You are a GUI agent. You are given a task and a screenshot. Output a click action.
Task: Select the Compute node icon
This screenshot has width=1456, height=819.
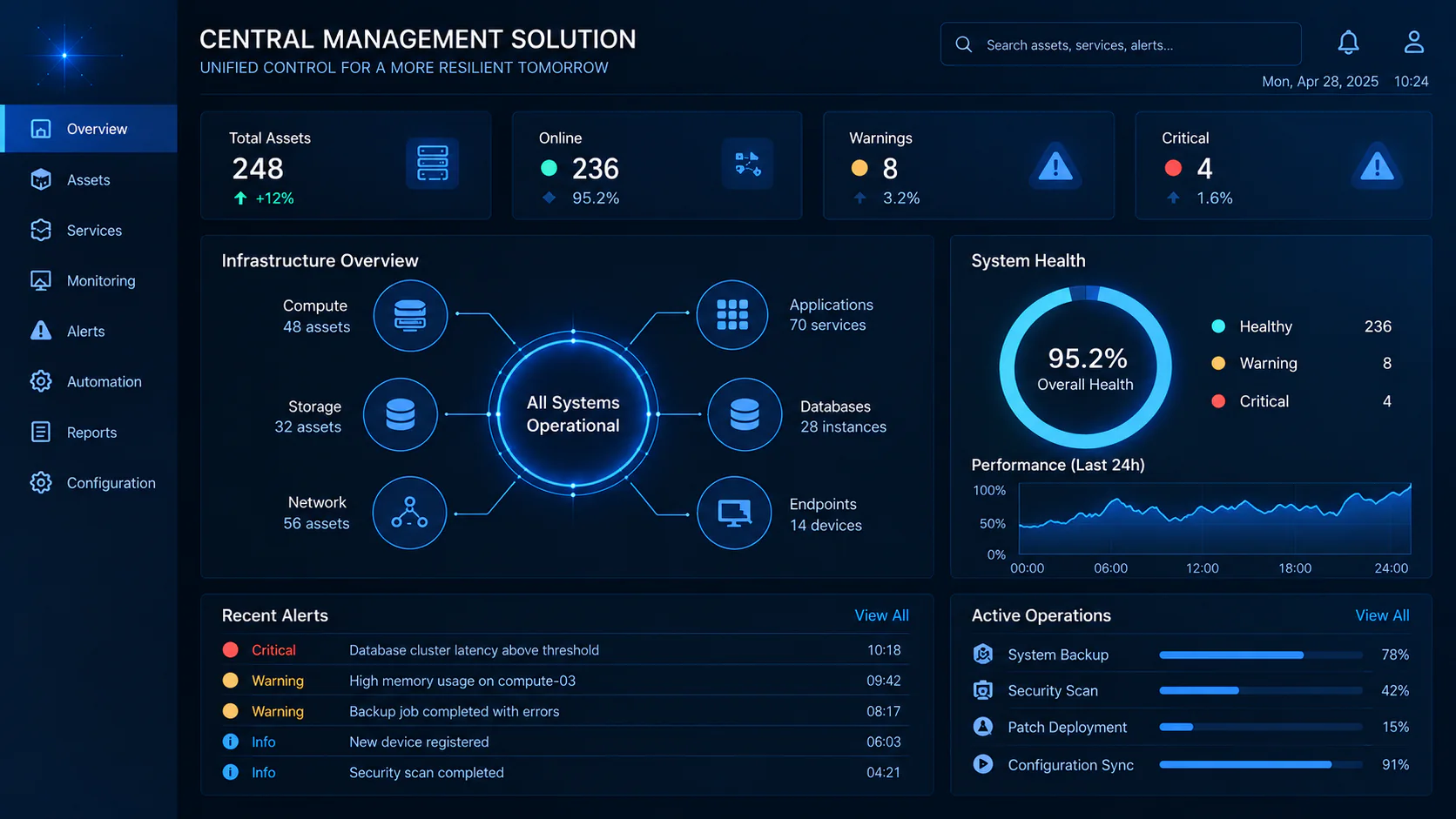tap(410, 315)
